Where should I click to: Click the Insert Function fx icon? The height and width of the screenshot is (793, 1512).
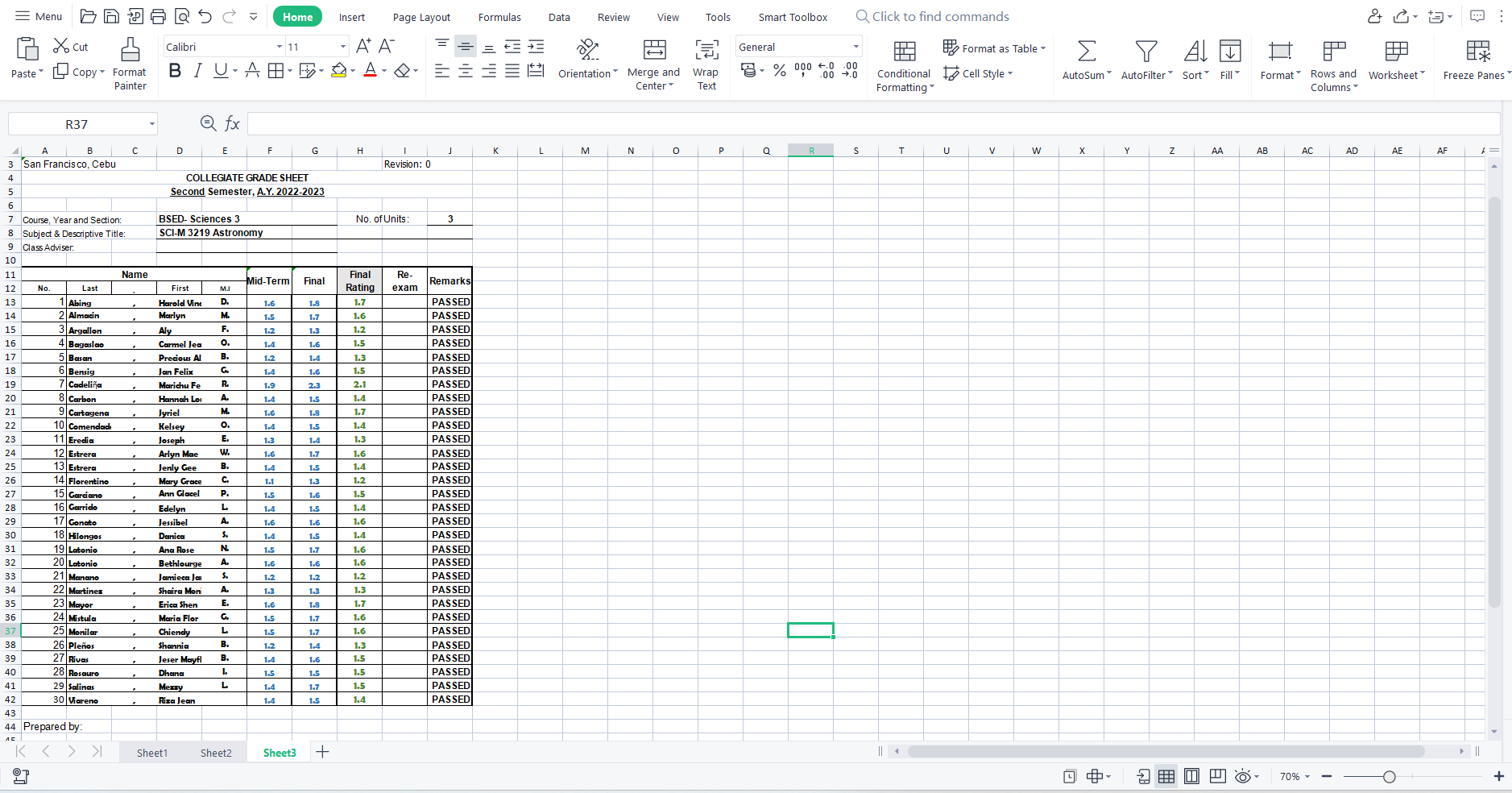[x=232, y=123]
